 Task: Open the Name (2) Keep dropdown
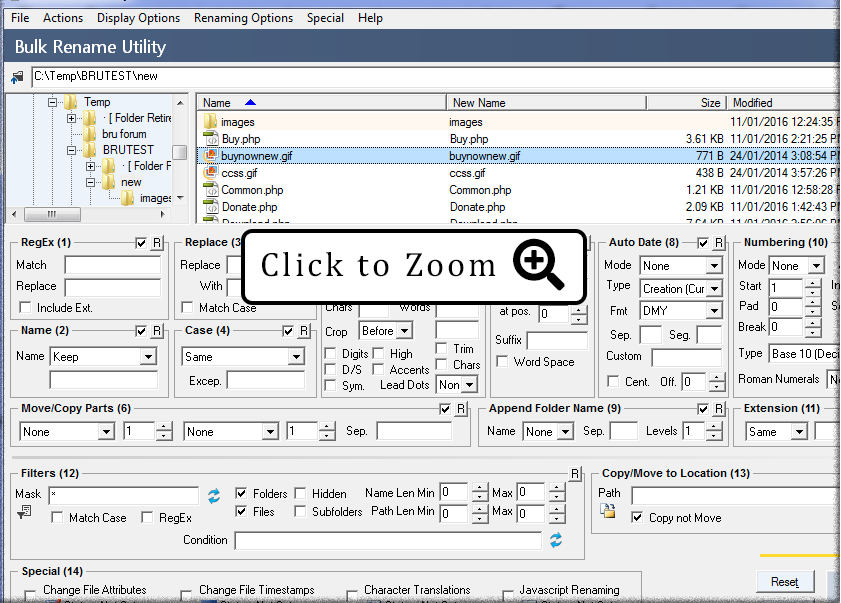(148, 357)
